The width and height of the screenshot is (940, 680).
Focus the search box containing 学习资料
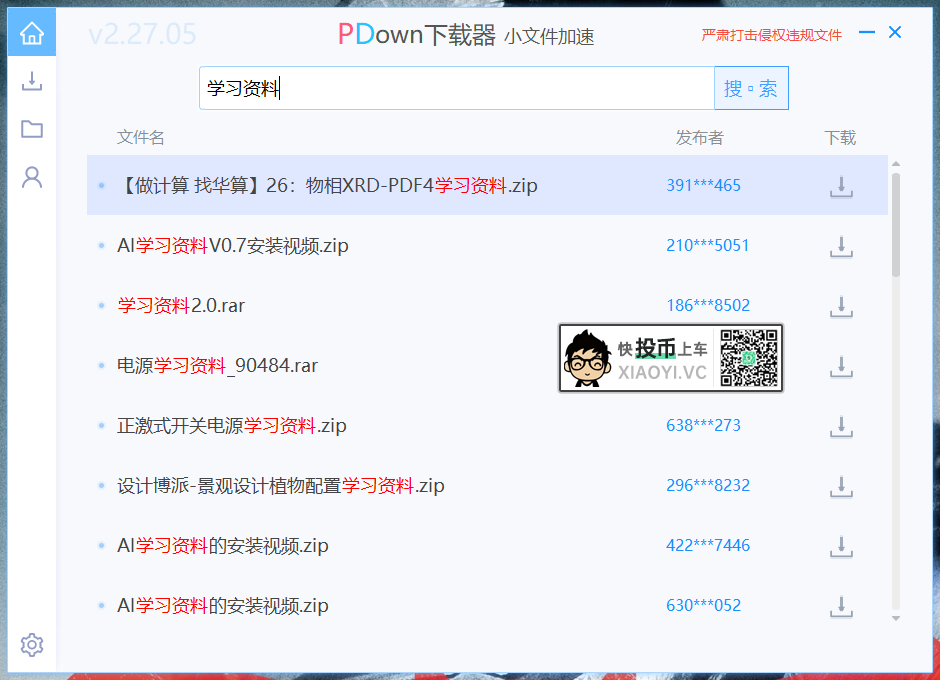[x=457, y=88]
